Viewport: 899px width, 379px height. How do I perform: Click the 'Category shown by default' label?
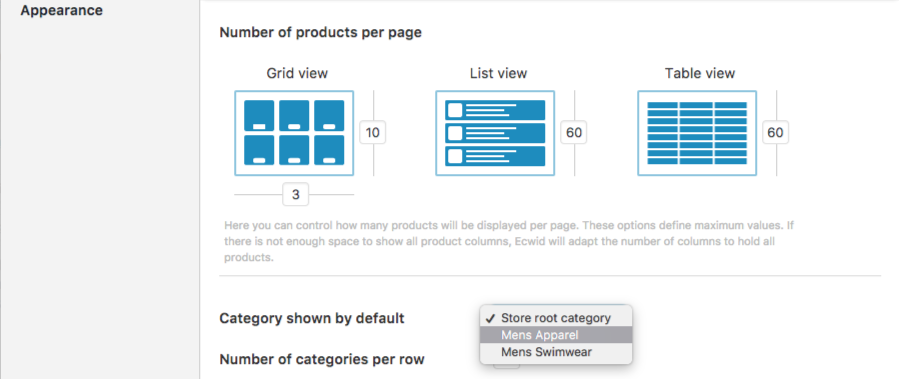[x=312, y=318]
